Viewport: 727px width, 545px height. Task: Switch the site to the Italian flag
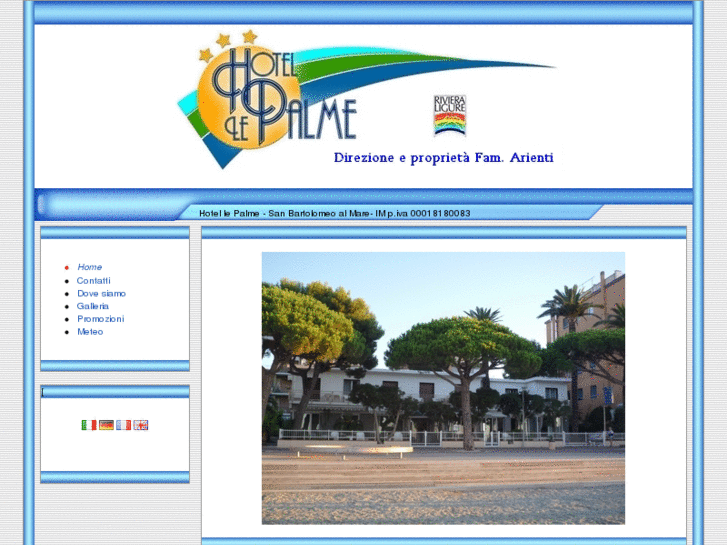[89, 425]
